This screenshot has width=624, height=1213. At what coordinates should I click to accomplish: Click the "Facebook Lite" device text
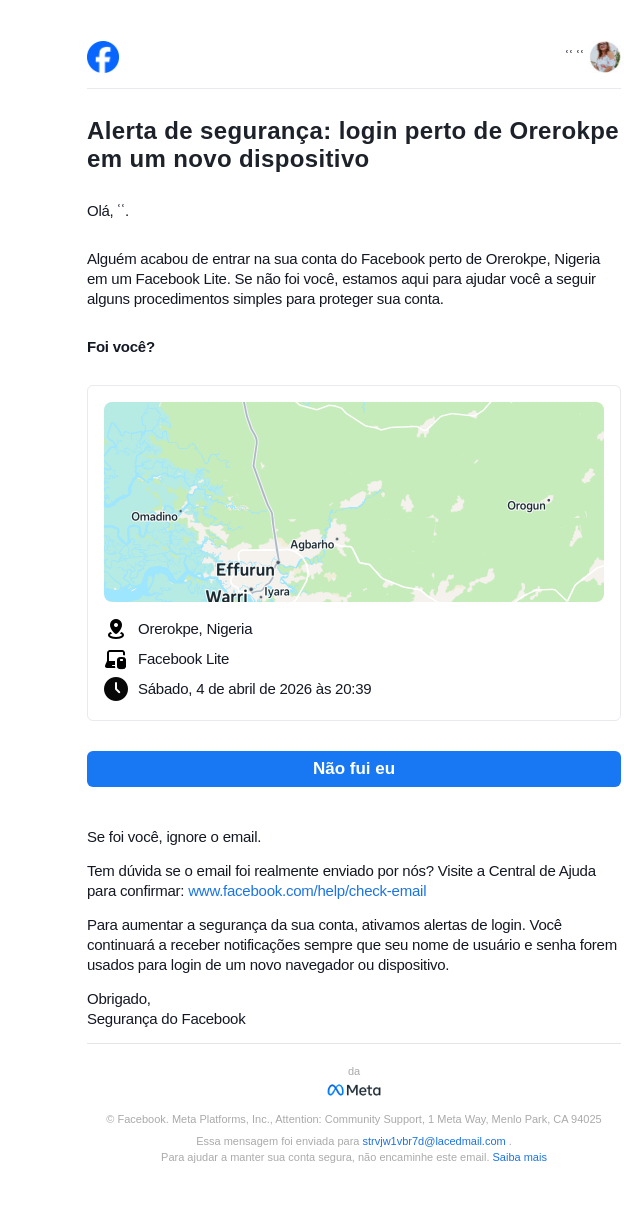click(x=183, y=659)
